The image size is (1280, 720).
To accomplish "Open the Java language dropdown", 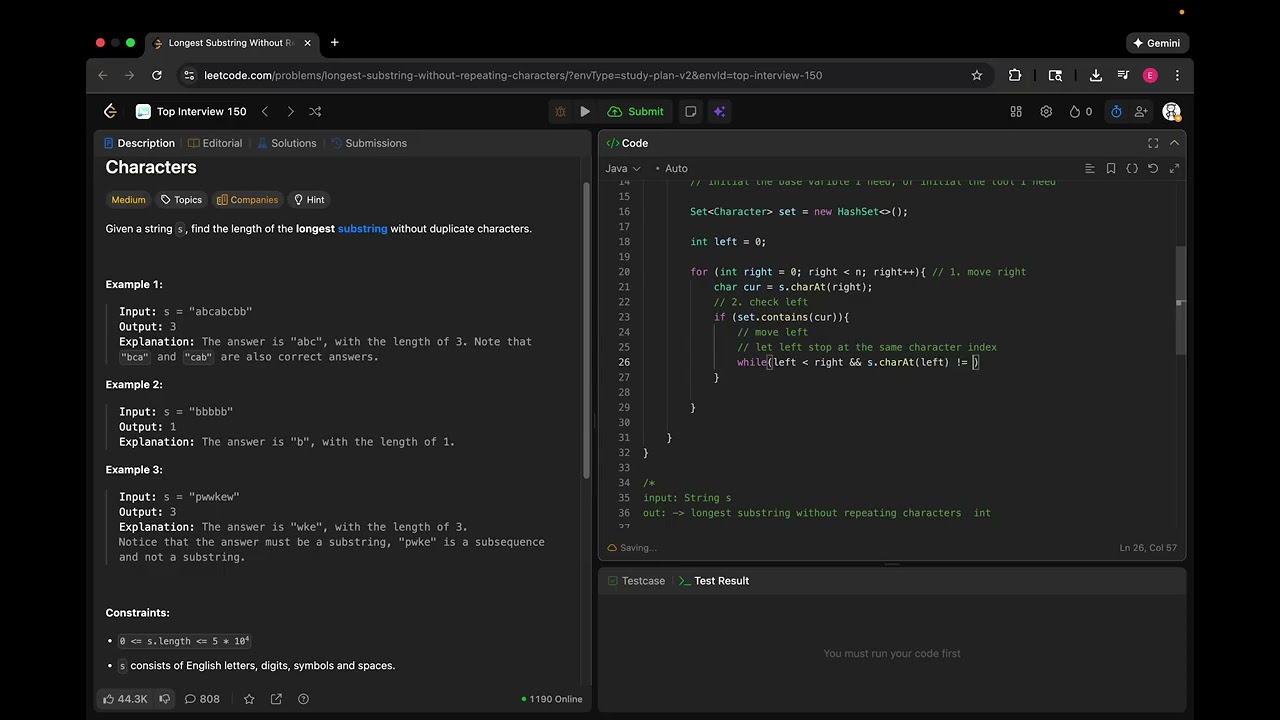I will click(x=623, y=168).
